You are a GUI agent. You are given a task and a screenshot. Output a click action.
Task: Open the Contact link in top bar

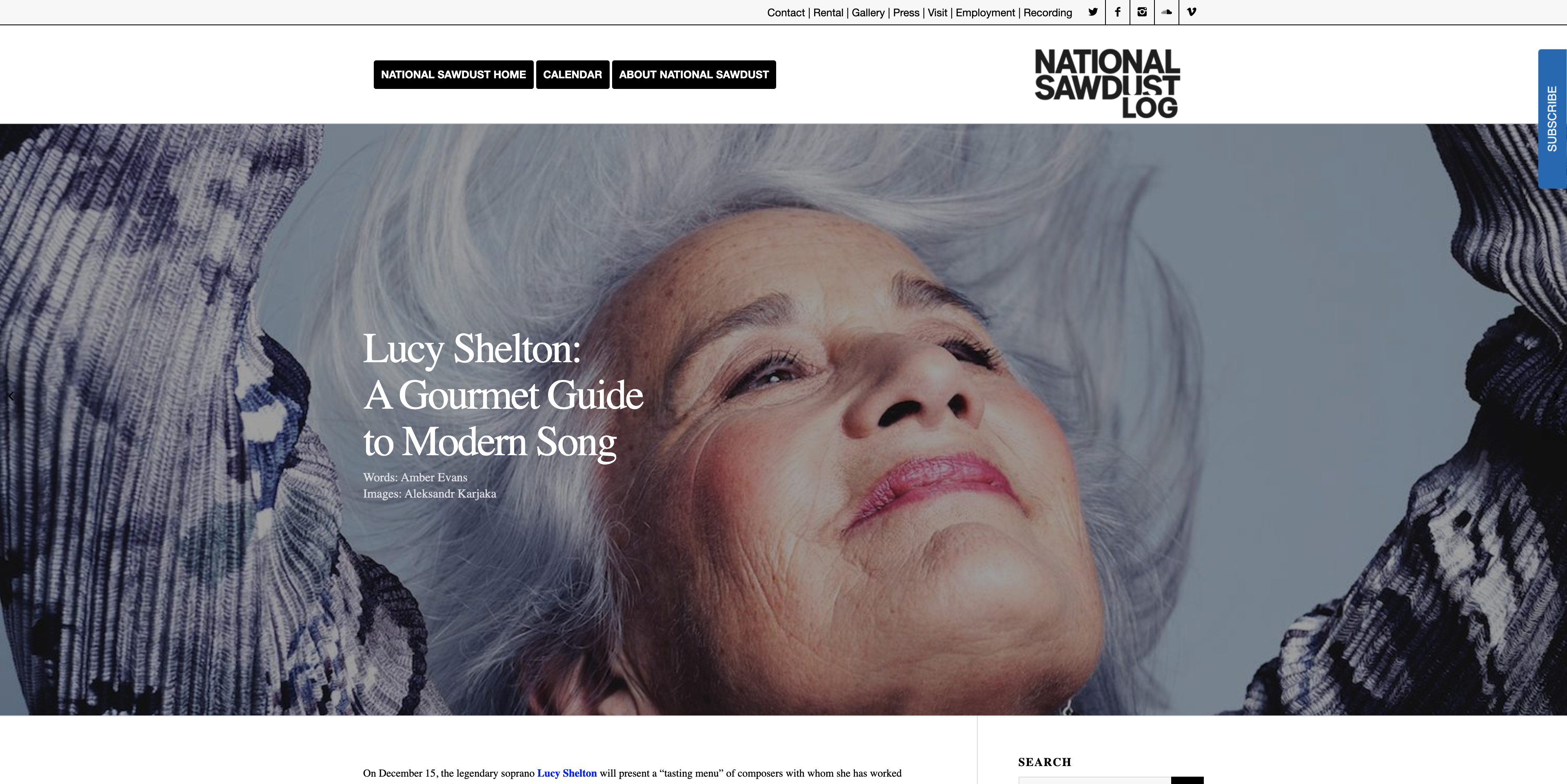tap(785, 13)
